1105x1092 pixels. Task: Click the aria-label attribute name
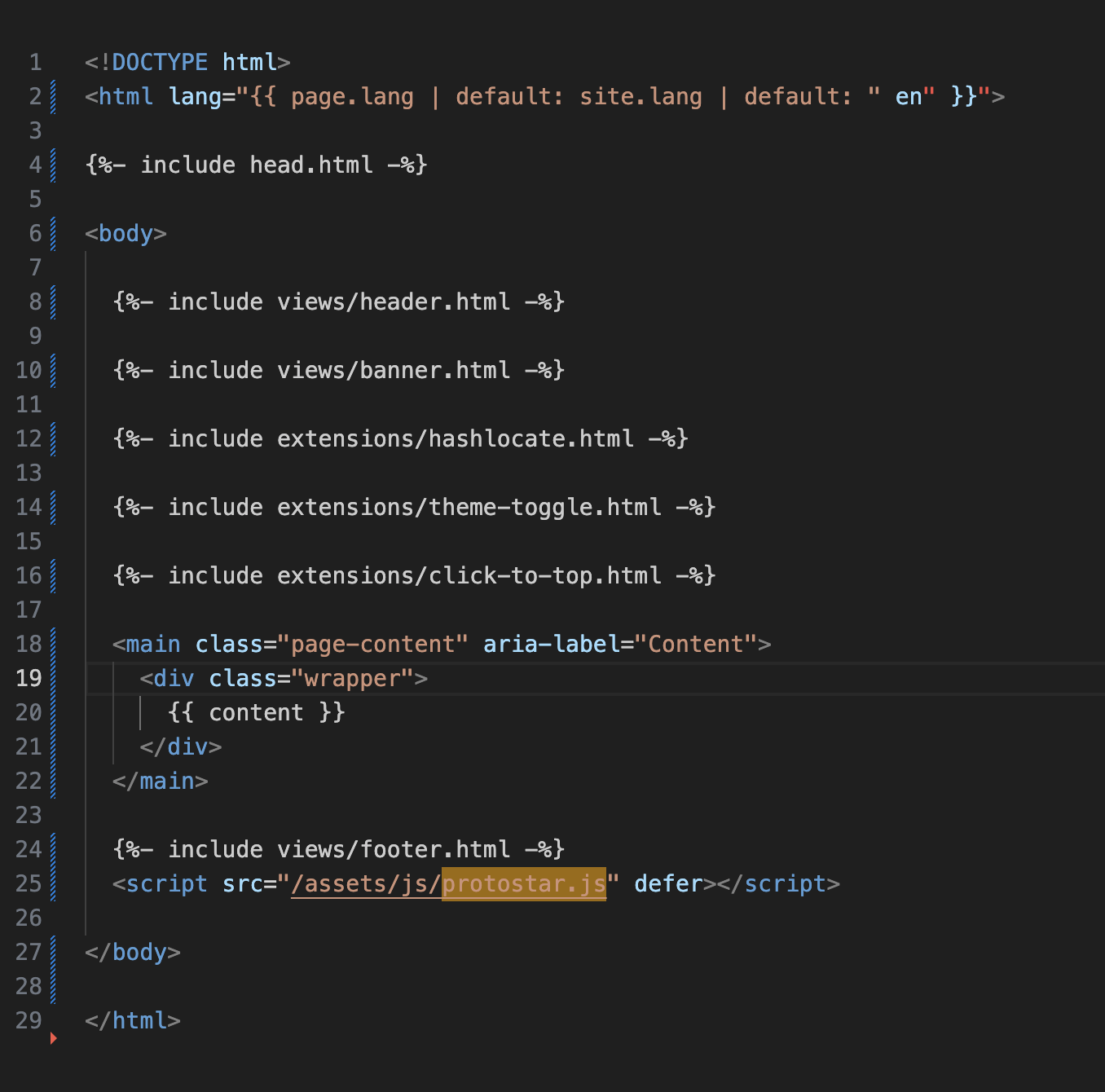552,645
